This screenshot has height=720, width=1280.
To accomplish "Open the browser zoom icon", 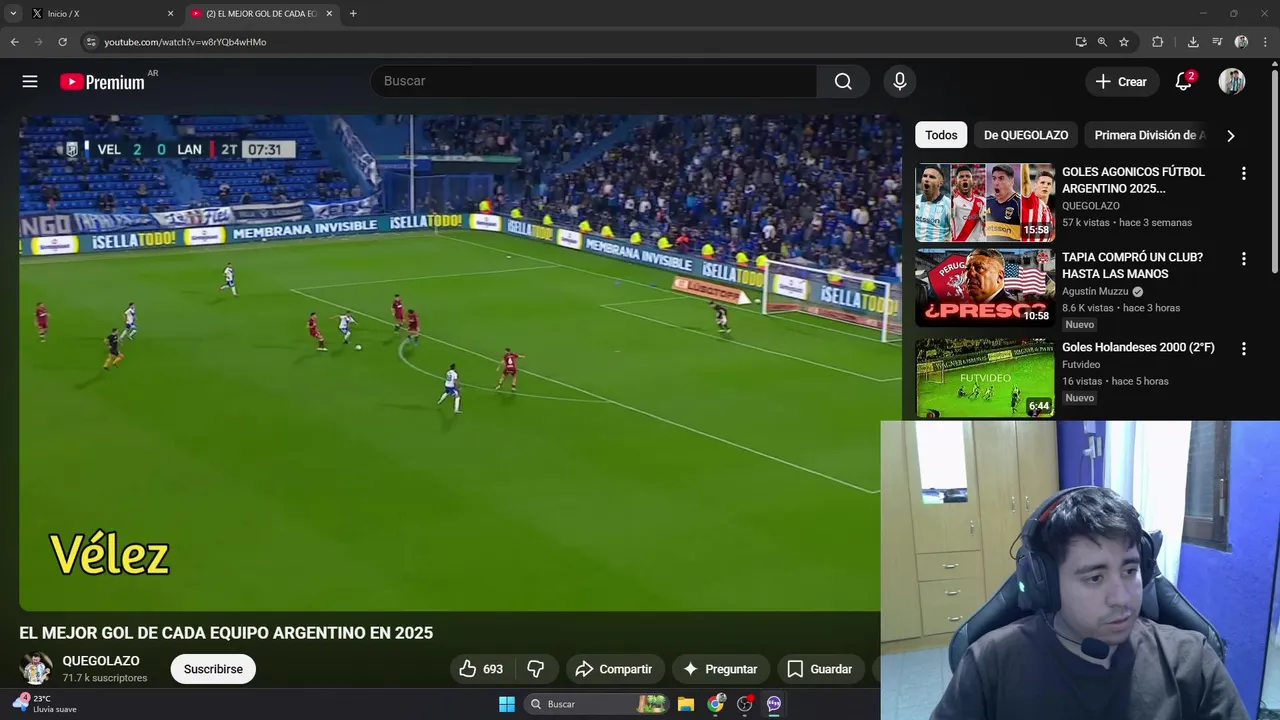I will pyautogui.click(x=1102, y=42).
